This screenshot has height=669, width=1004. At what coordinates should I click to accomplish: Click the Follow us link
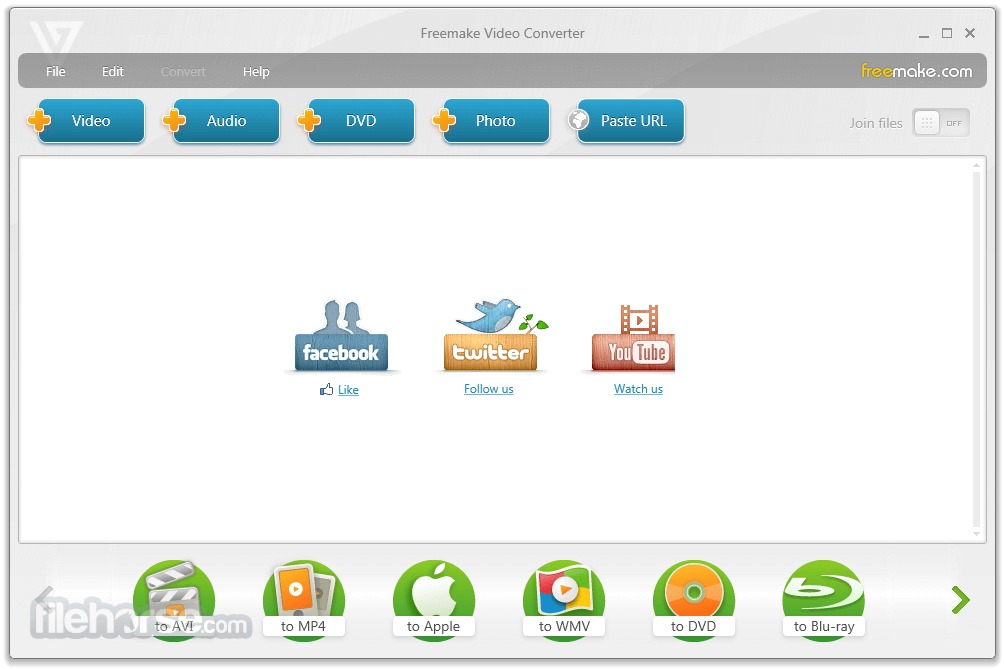(x=488, y=389)
